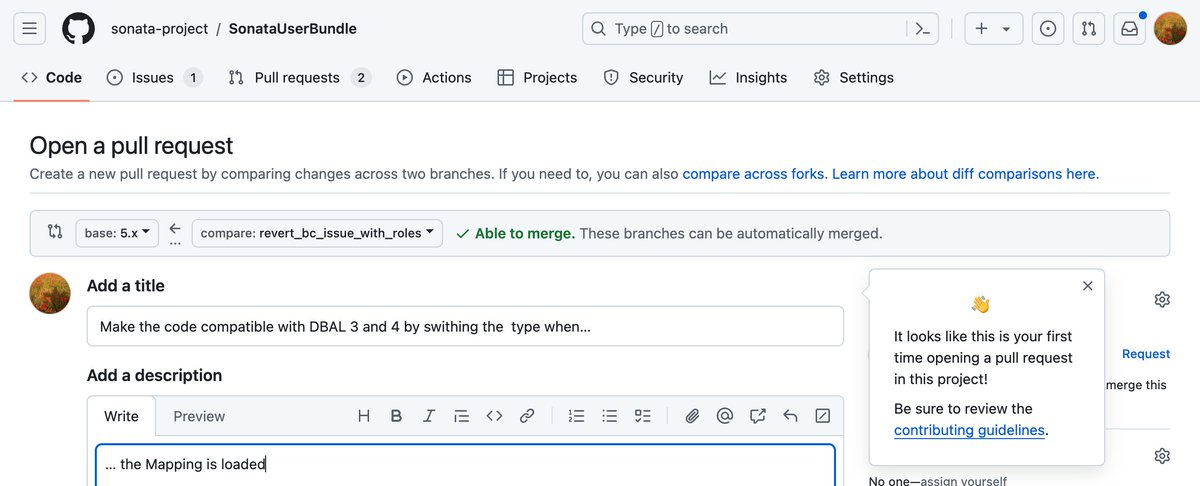Switch to the Settings tab
1200x486 pixels.
(854, 77)
